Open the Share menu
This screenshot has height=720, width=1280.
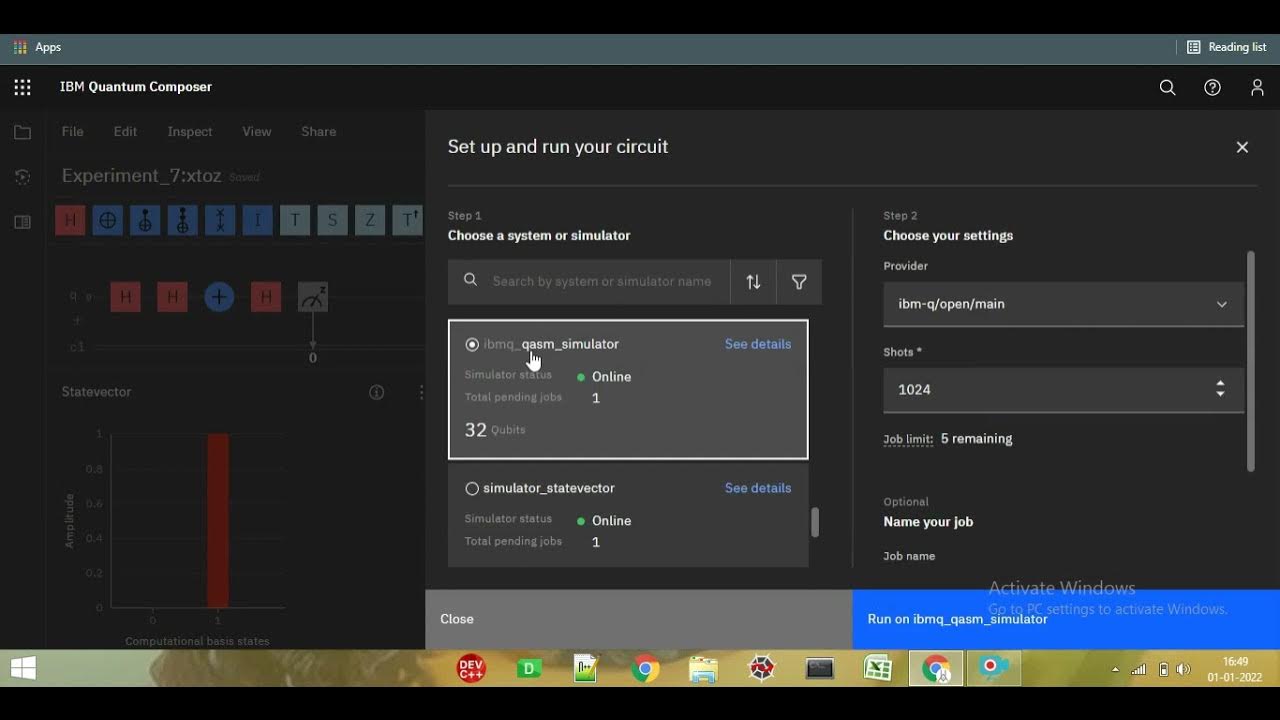pyautogui.click(x=318, y=132)
